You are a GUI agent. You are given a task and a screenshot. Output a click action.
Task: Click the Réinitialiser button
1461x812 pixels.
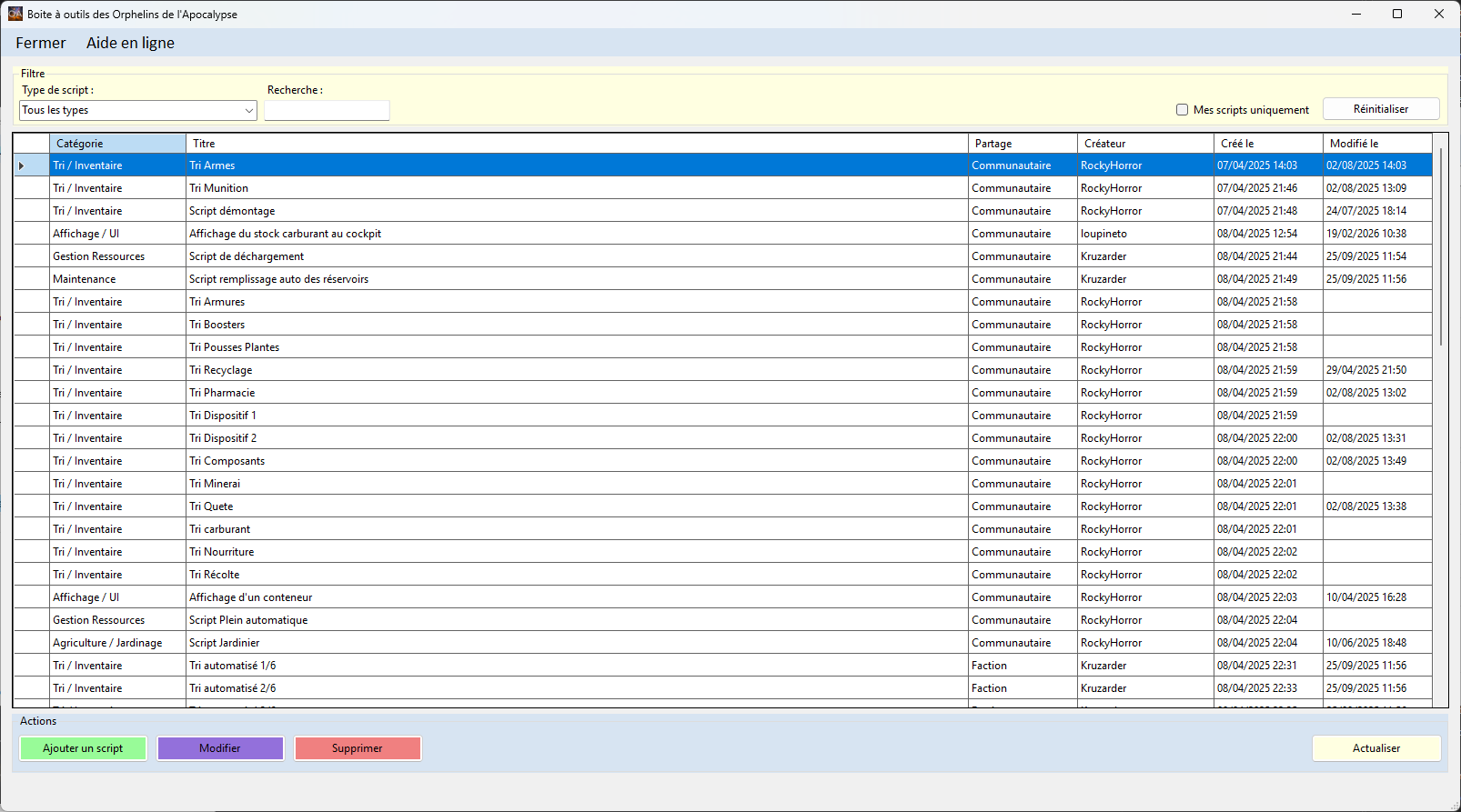click(x=1380, y=109)
